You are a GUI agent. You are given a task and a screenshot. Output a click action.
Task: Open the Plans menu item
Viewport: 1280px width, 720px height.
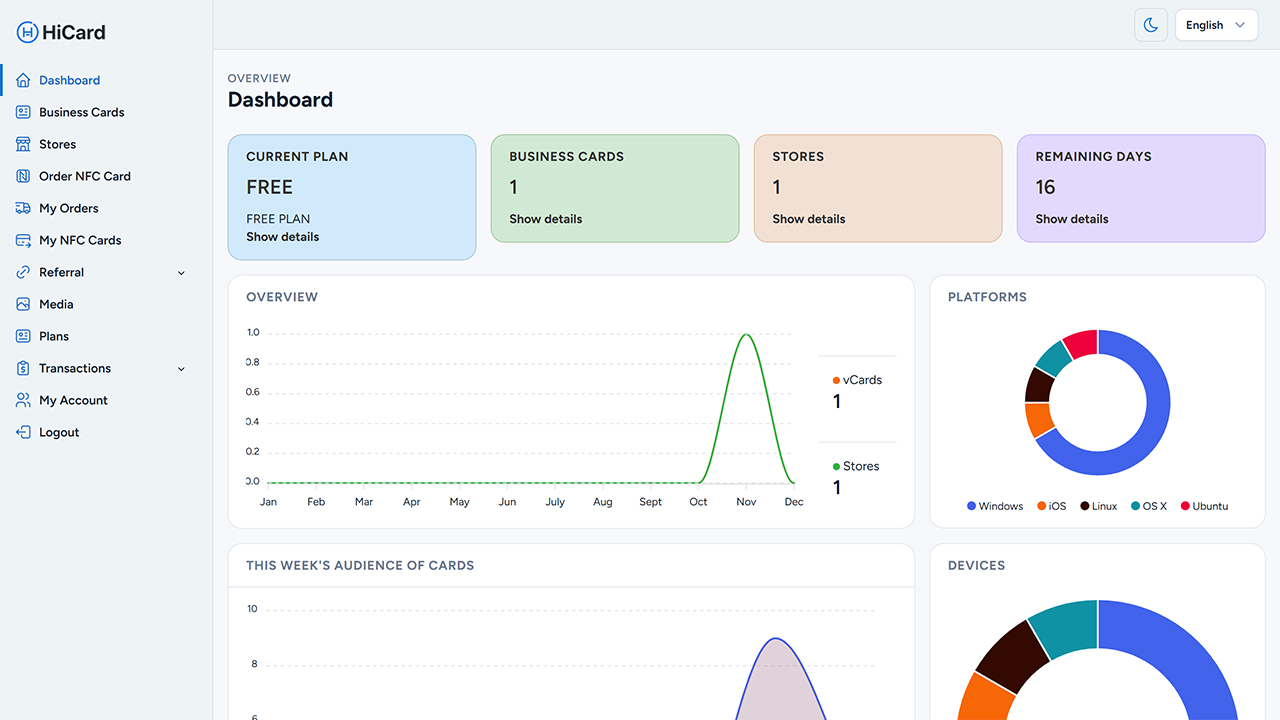click(54, 336)
